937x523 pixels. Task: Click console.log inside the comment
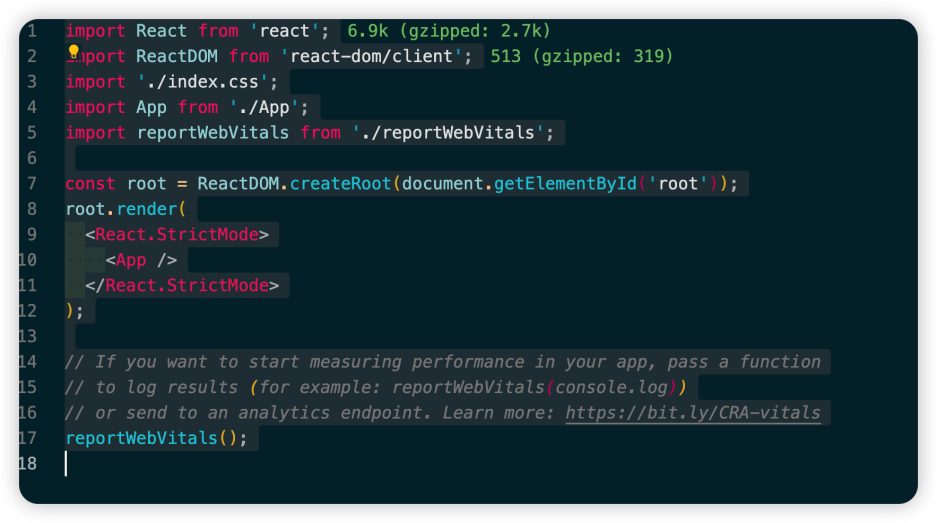tap(610, 387)
